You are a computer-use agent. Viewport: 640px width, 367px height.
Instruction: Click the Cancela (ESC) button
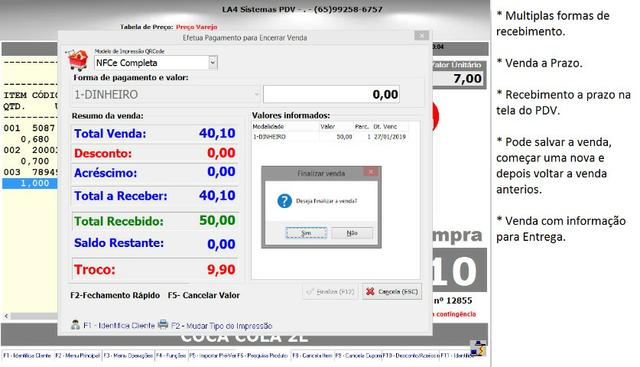click(x=392, y=292)
